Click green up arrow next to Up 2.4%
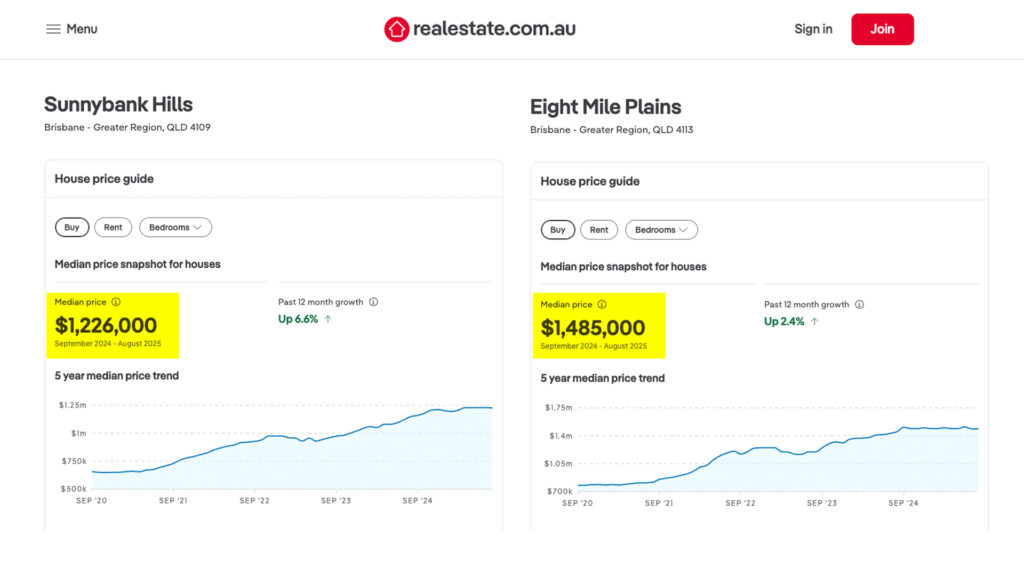The image size is (1024, 576). [x=814, y=322]
